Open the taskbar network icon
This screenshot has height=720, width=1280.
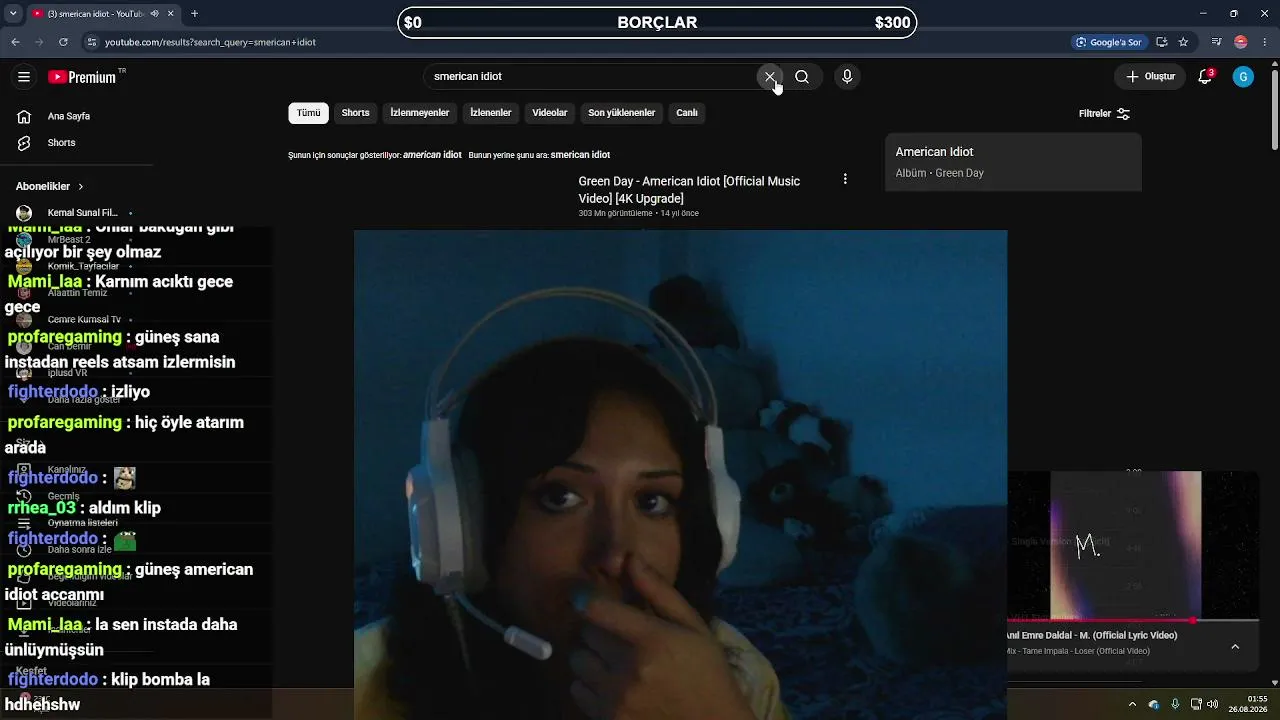click(1196, 704)
